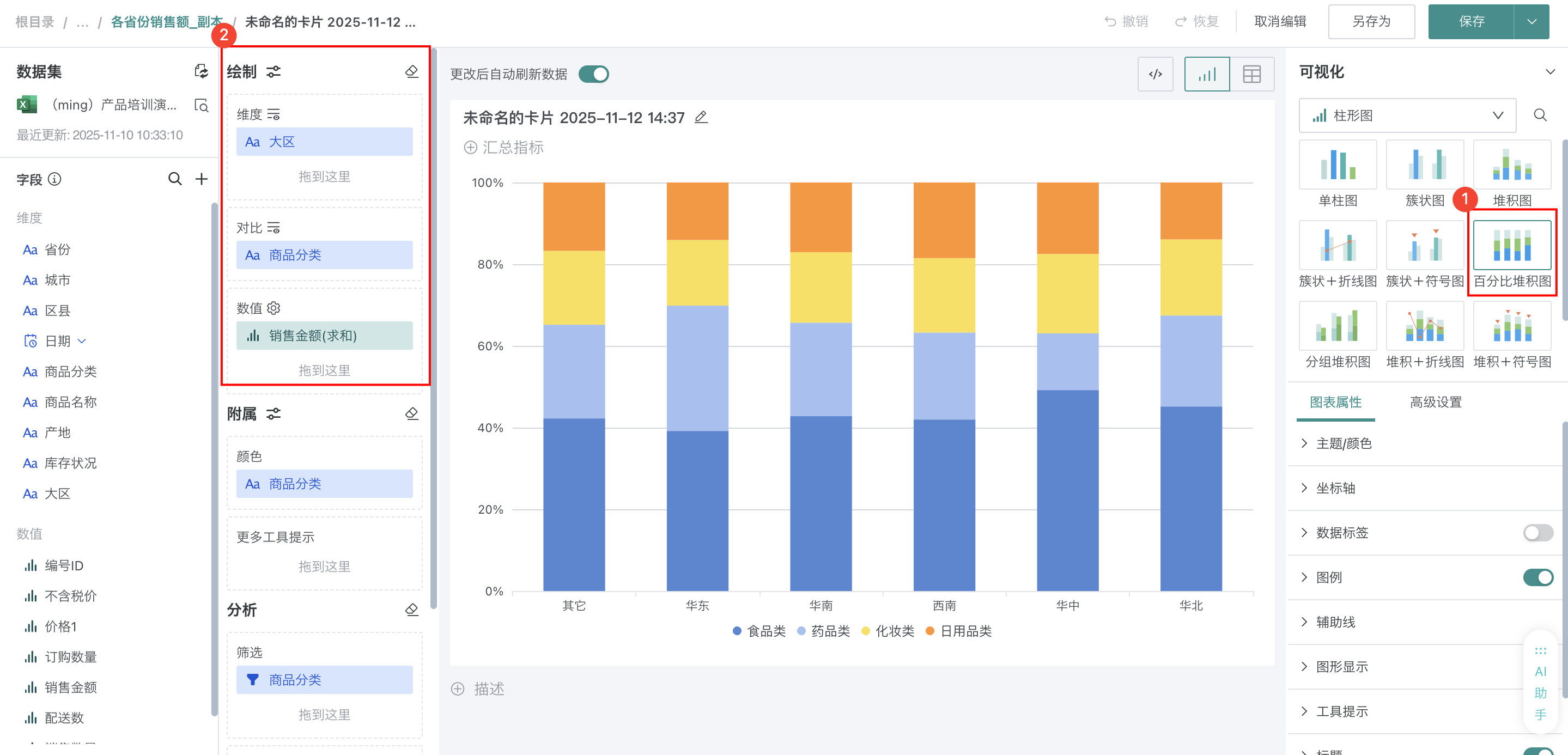Open the dataset preview icon
The image size is (1568, 755).
coord(201,105)
